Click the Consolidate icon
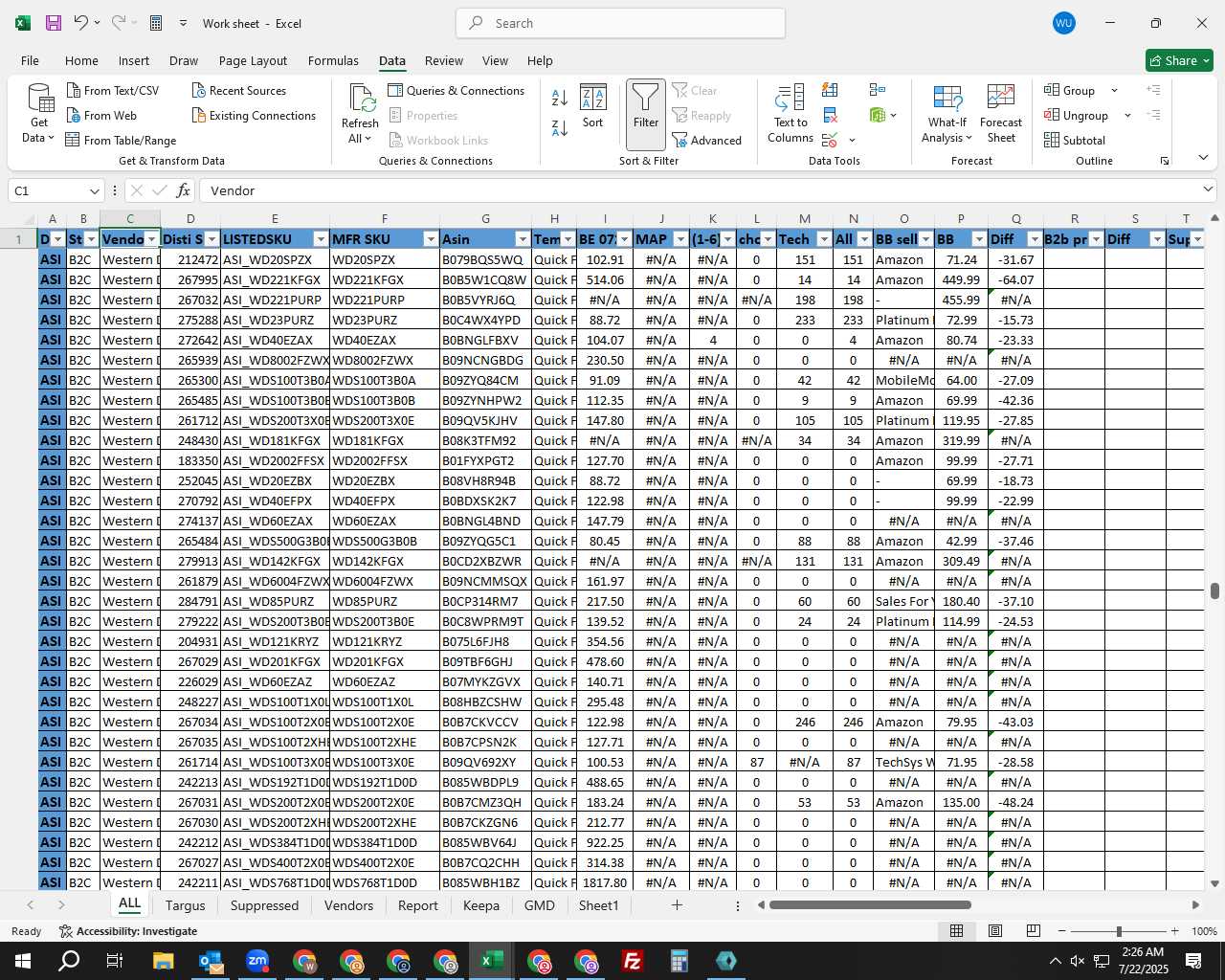The width and height of the screenshot is (1225, 980). pos(877,90)
